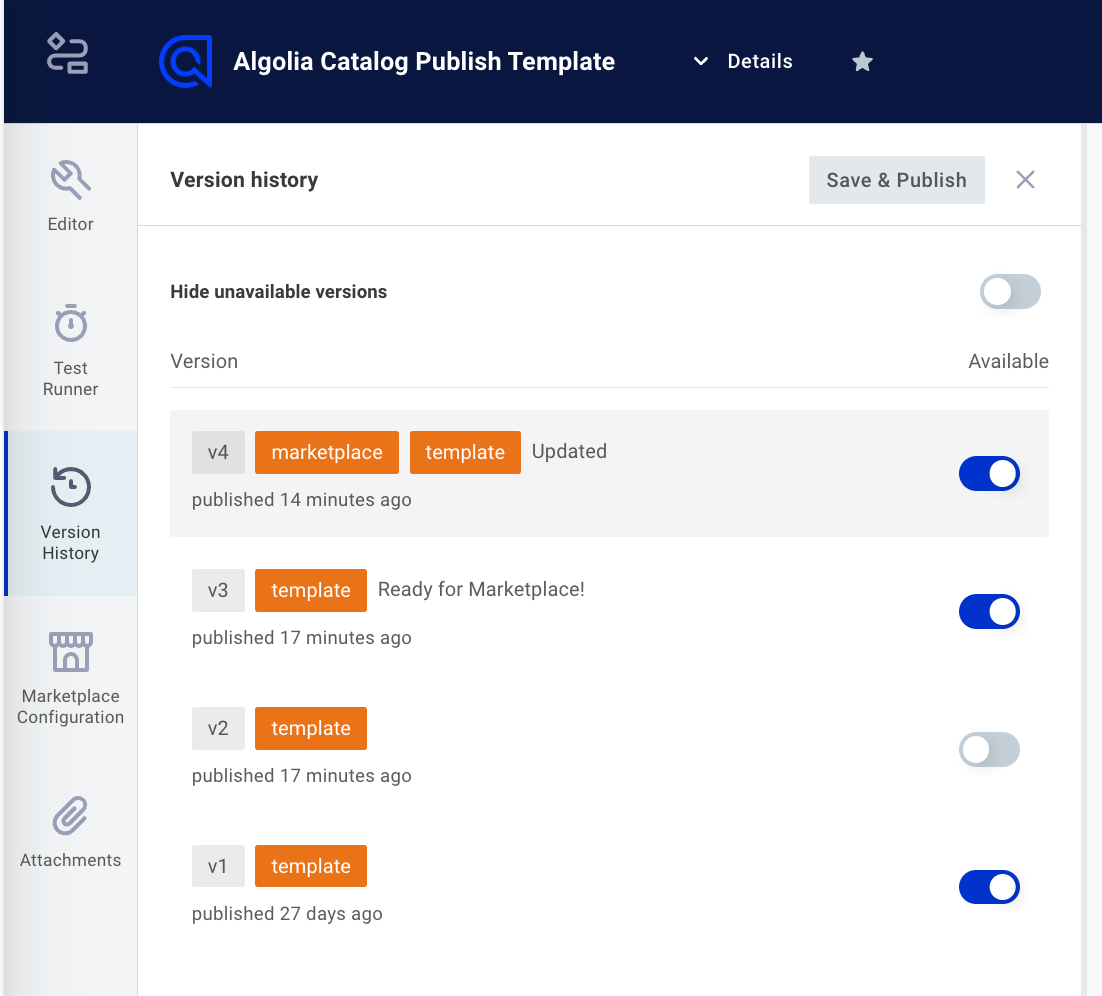Click the Version column header
1102x996 pixels.
(204, 361)
